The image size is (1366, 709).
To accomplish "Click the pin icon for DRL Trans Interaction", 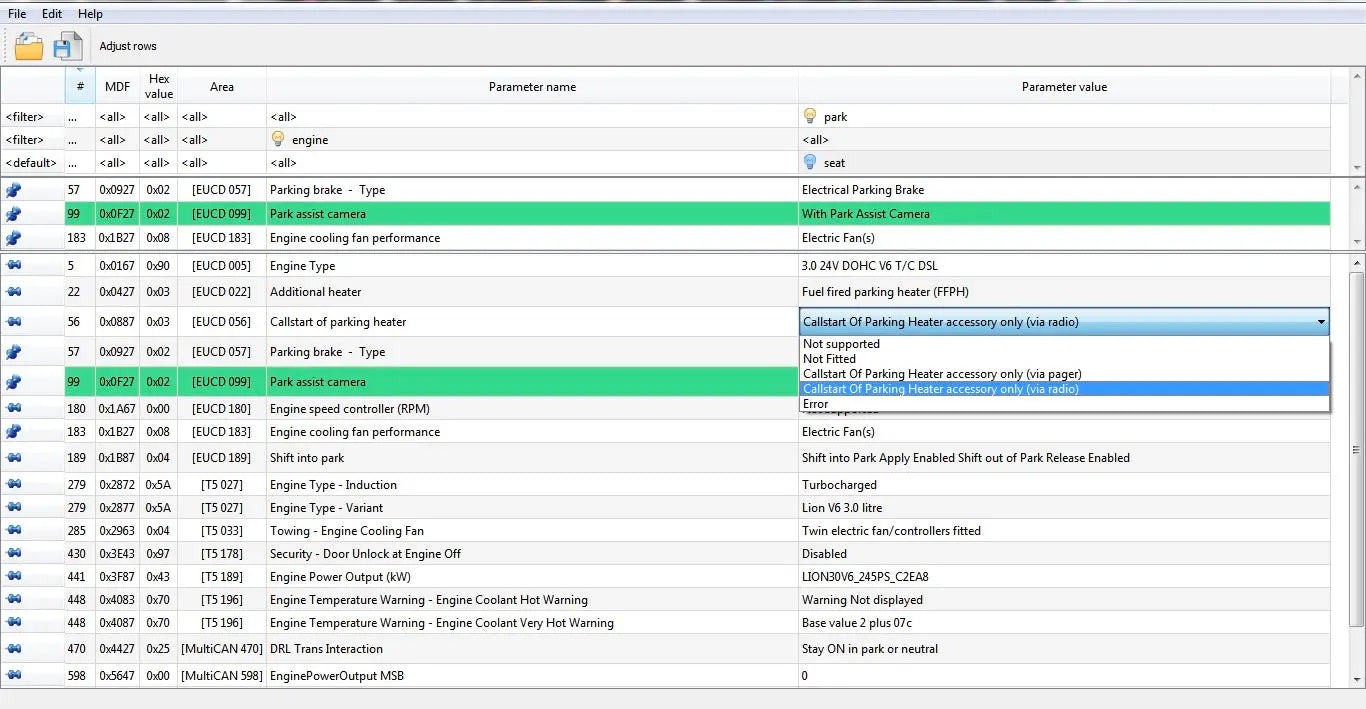I will (14, 649).
